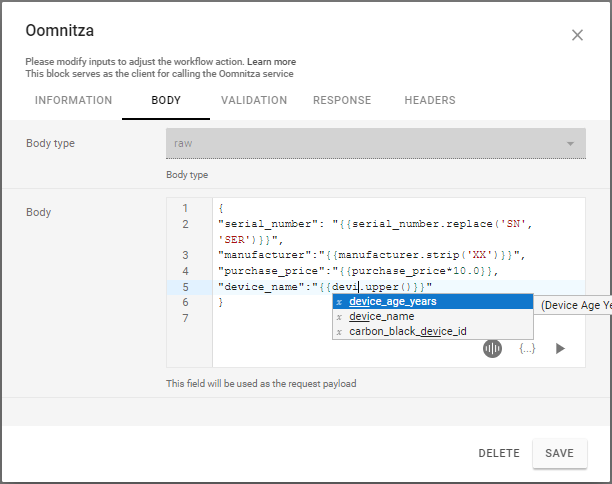The image size is (612, 484).
Task: Click variable icon beside carbon_black_device_id
Action: (x=340, y=332)
